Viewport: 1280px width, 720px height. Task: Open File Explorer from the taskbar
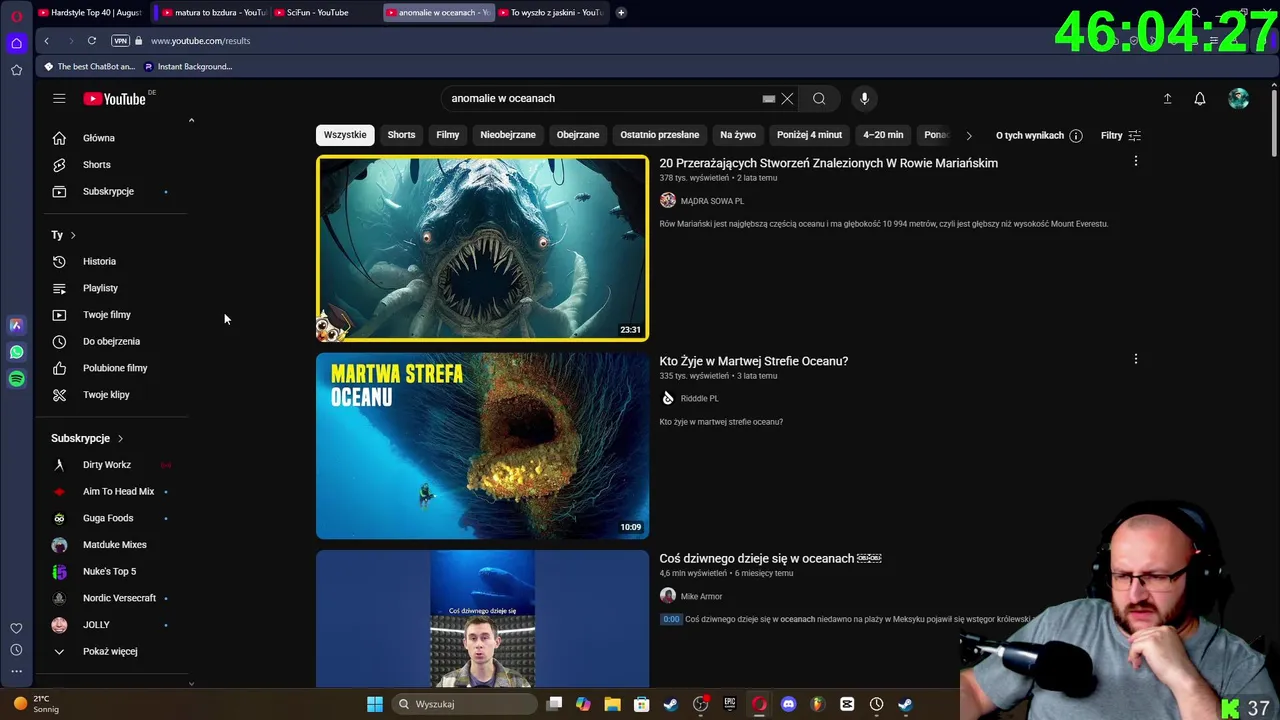click(x=612, y=704)
